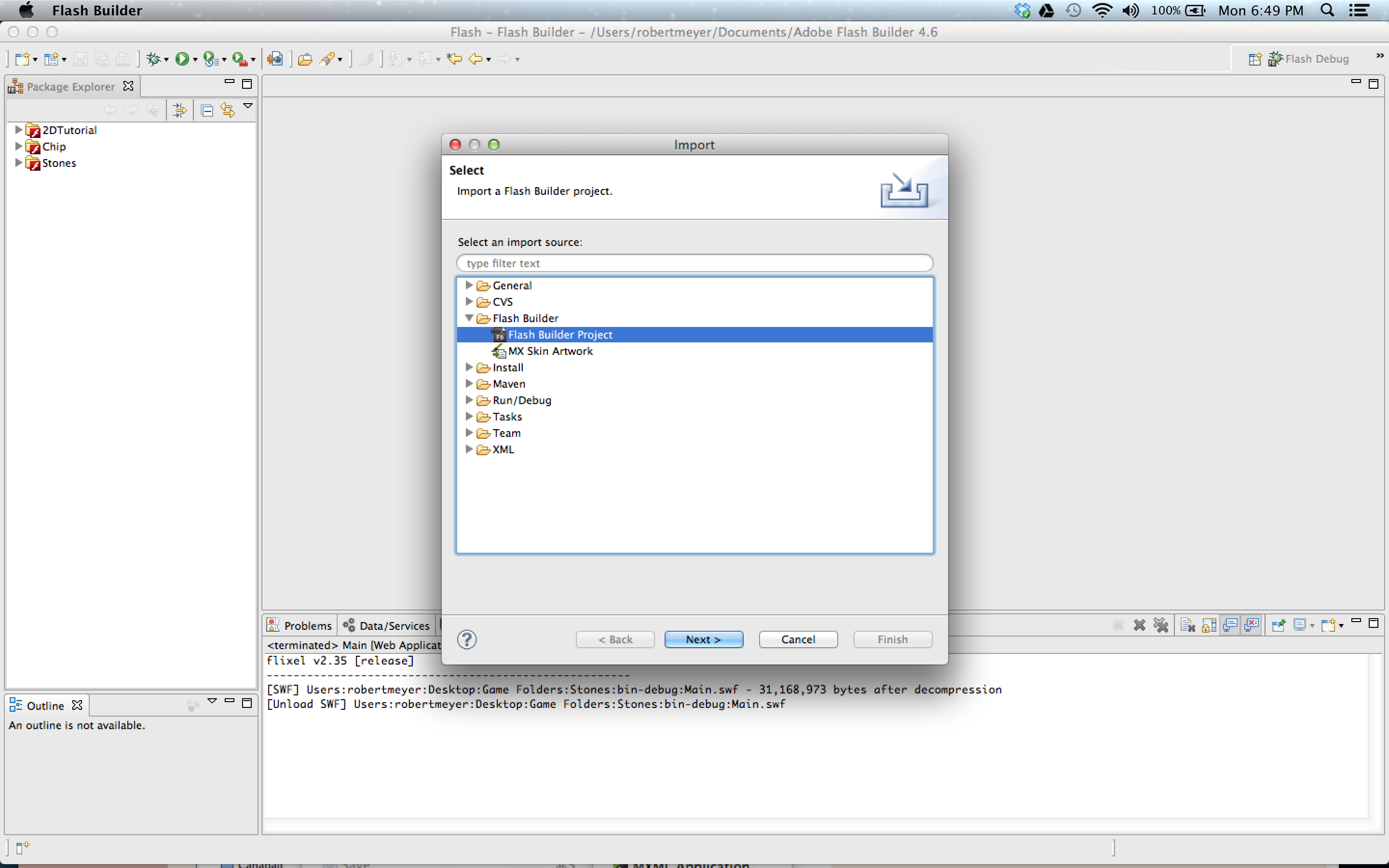The height and width of the screenshot is (868, 1389).
Task: Click the Profile icon with the clock
Action: point(211,58)
